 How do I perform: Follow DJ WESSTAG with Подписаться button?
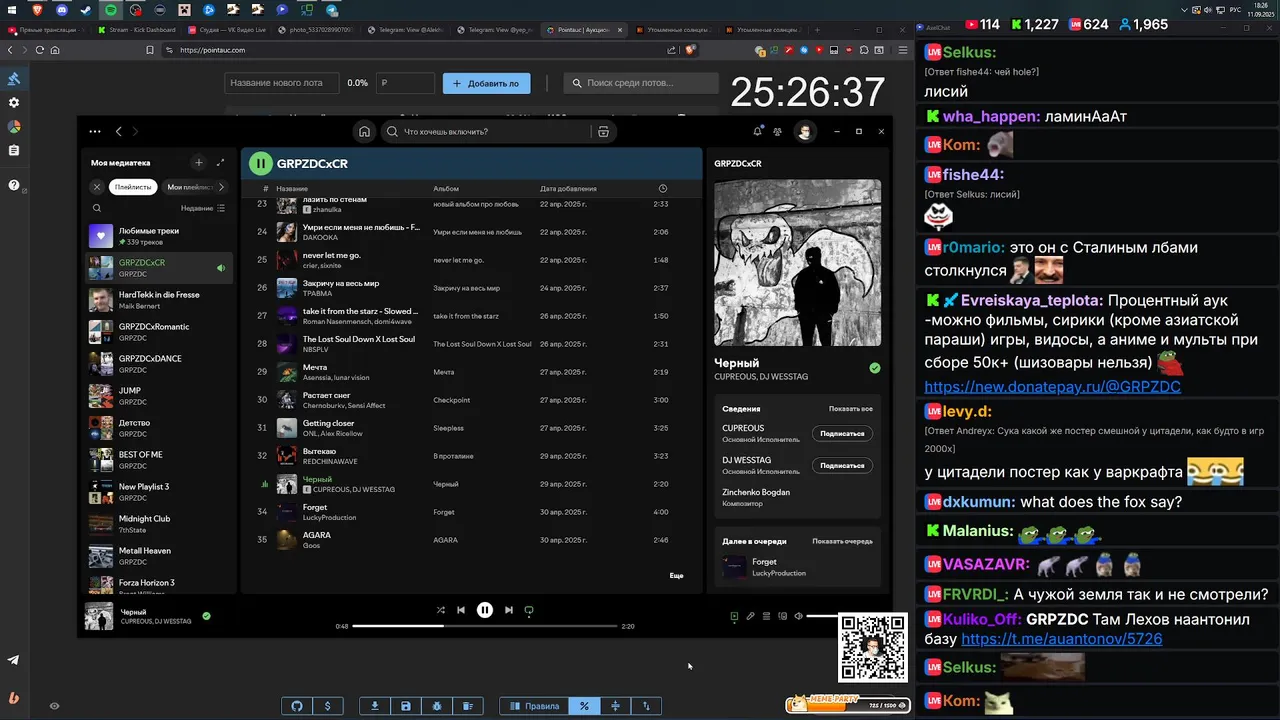pyautogui.click(x=842, y=465)
